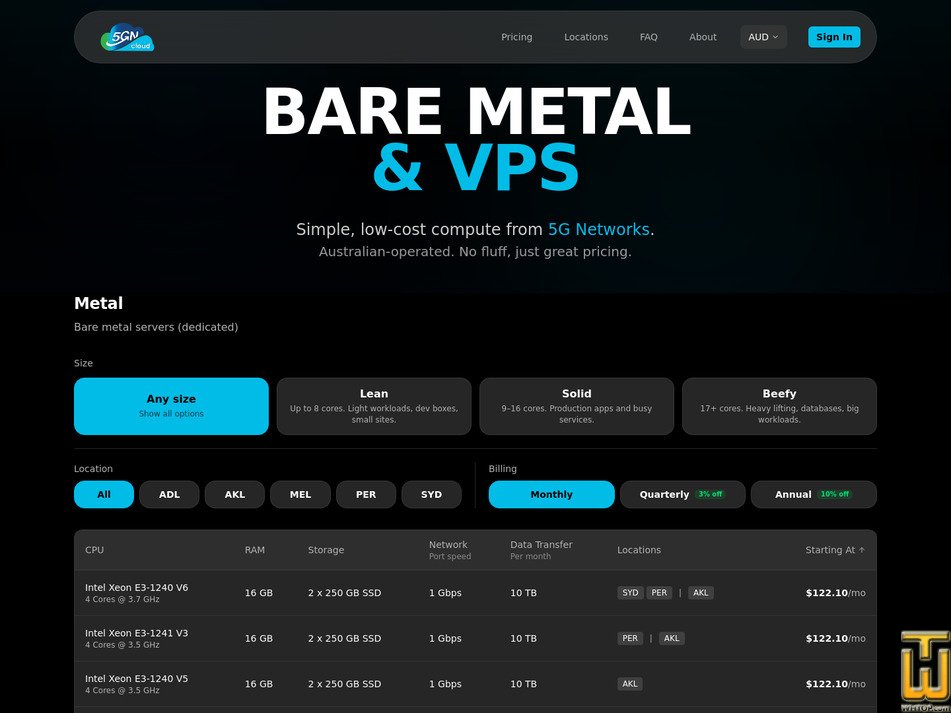
Task: Filter by SYD location
Action: [x=431, y=495]
